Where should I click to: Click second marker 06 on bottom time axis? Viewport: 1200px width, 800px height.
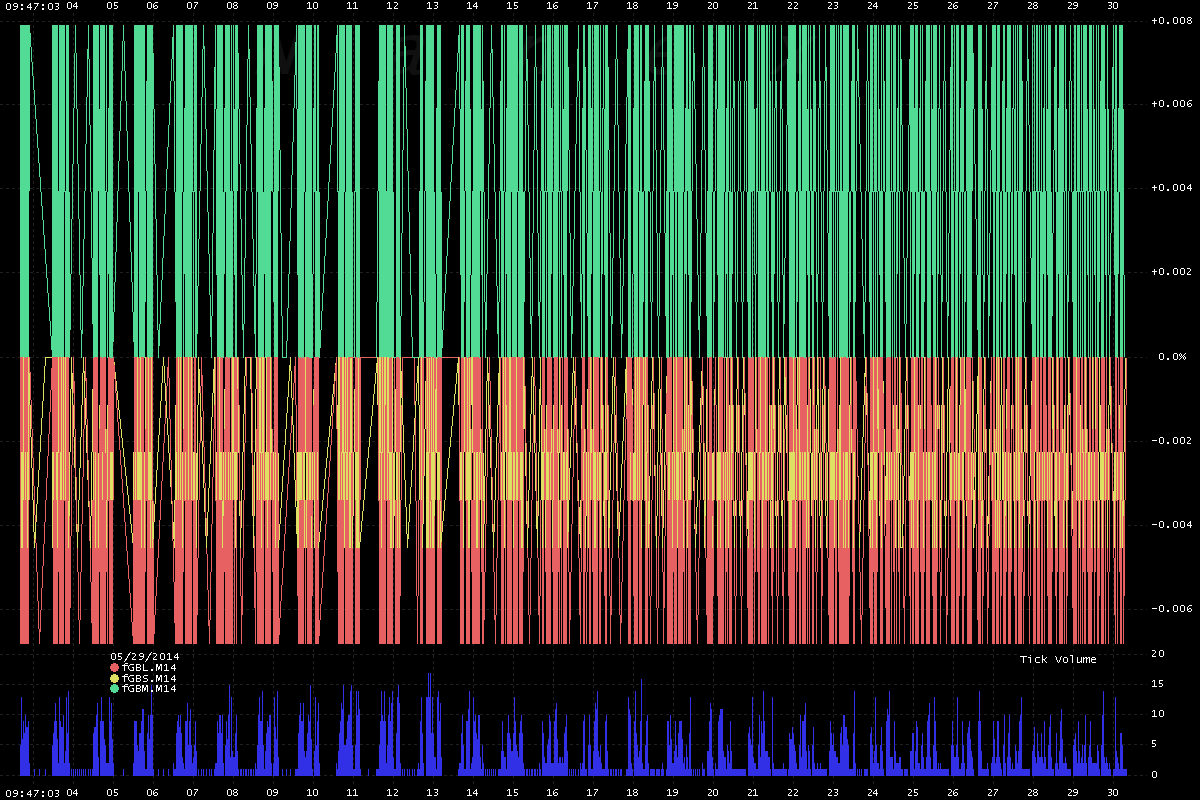pos(152,793)
